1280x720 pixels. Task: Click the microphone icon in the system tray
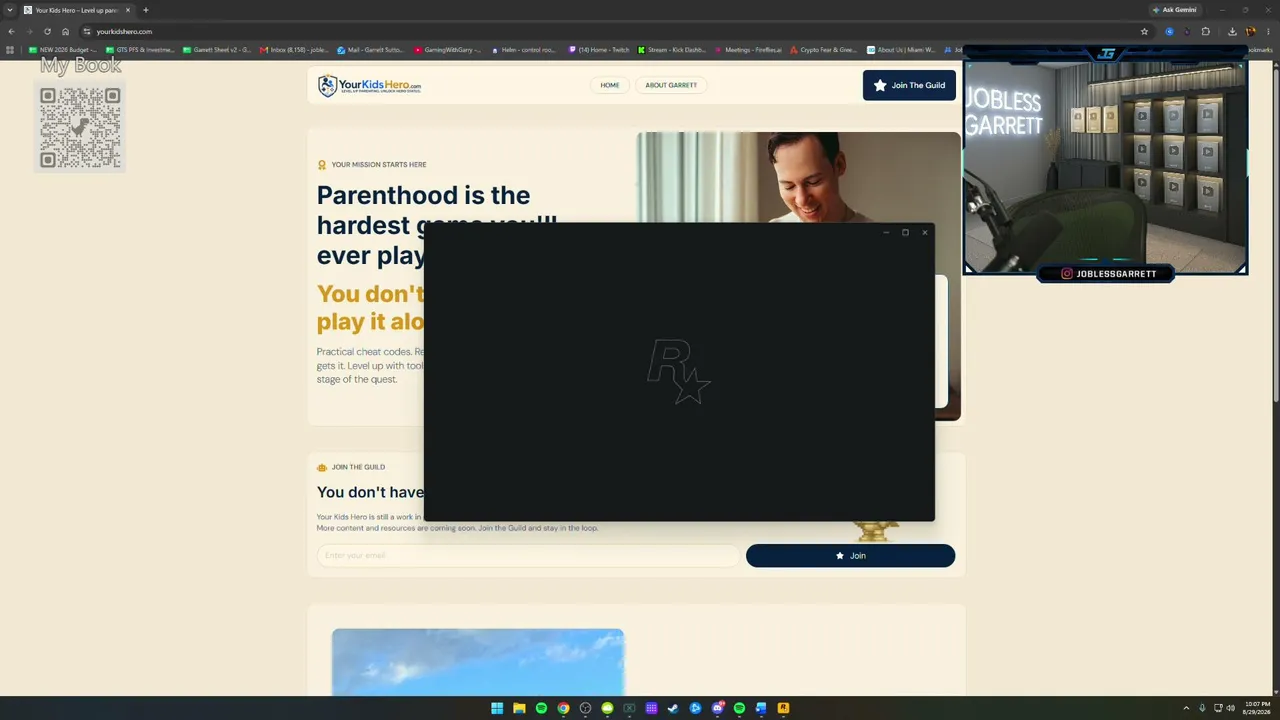[x=1202, y=708]
